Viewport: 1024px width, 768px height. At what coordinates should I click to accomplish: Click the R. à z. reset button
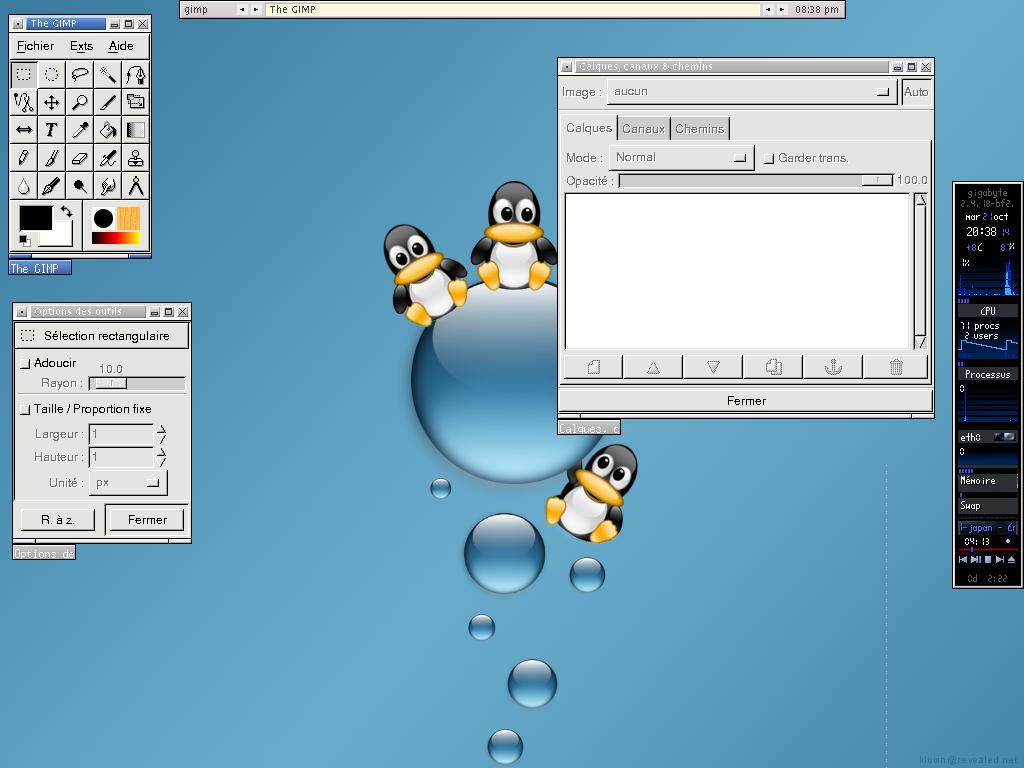click(x=57, y=520)
